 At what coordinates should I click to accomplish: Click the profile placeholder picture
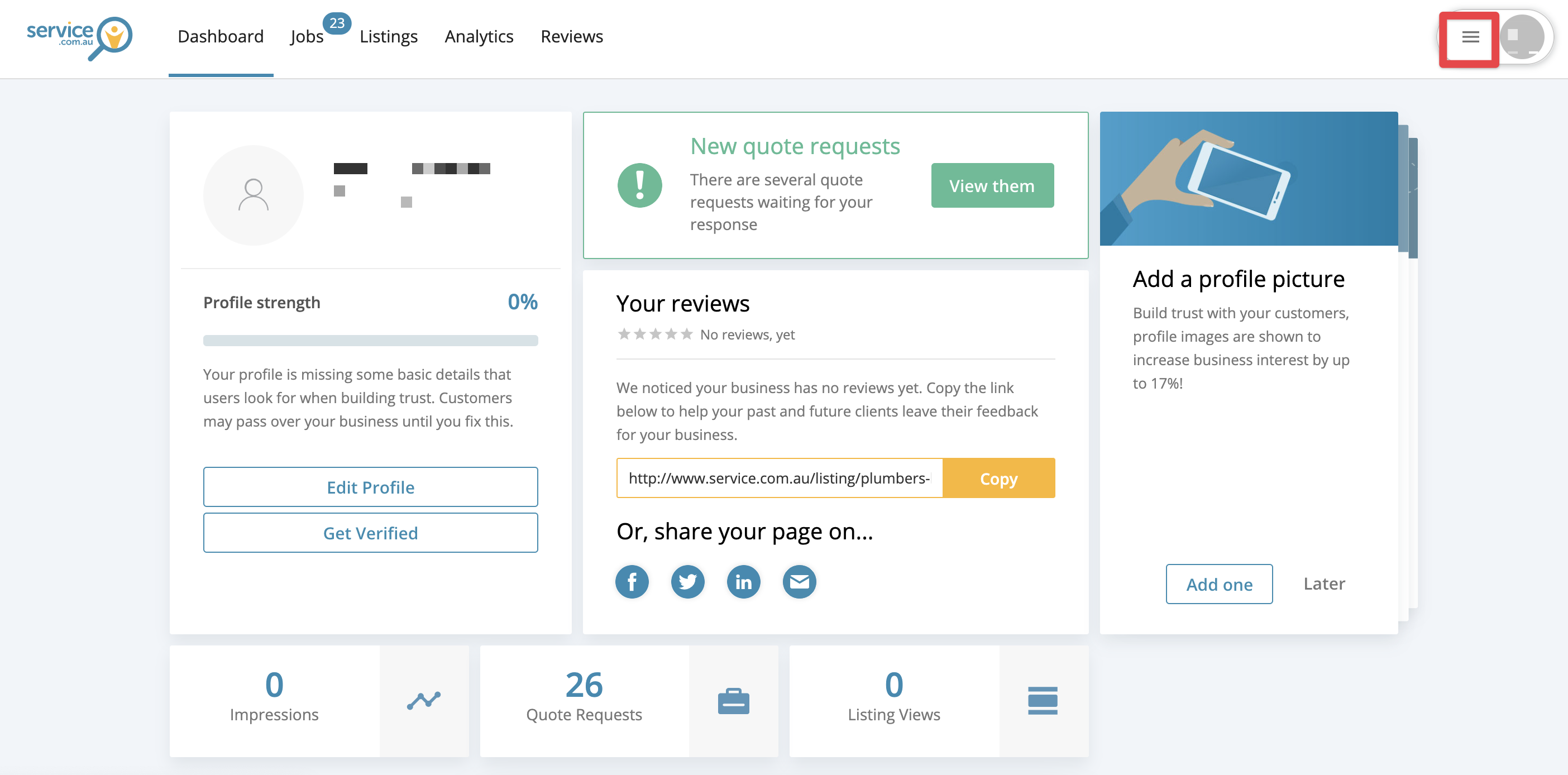(x=253, y=195)
